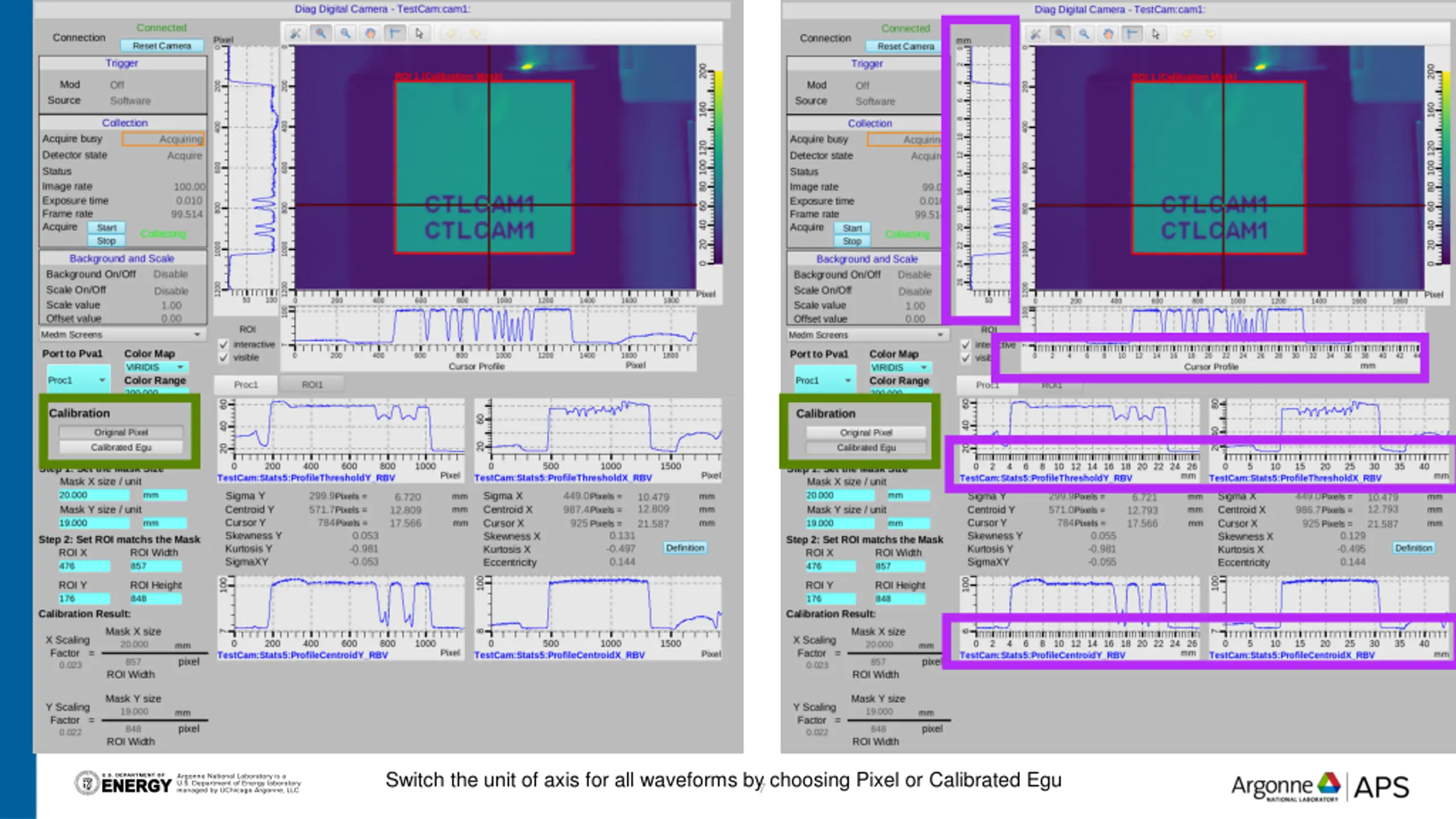Open plot configure tool in left window toolbar

pyautogui.click(x=295, y=34)
